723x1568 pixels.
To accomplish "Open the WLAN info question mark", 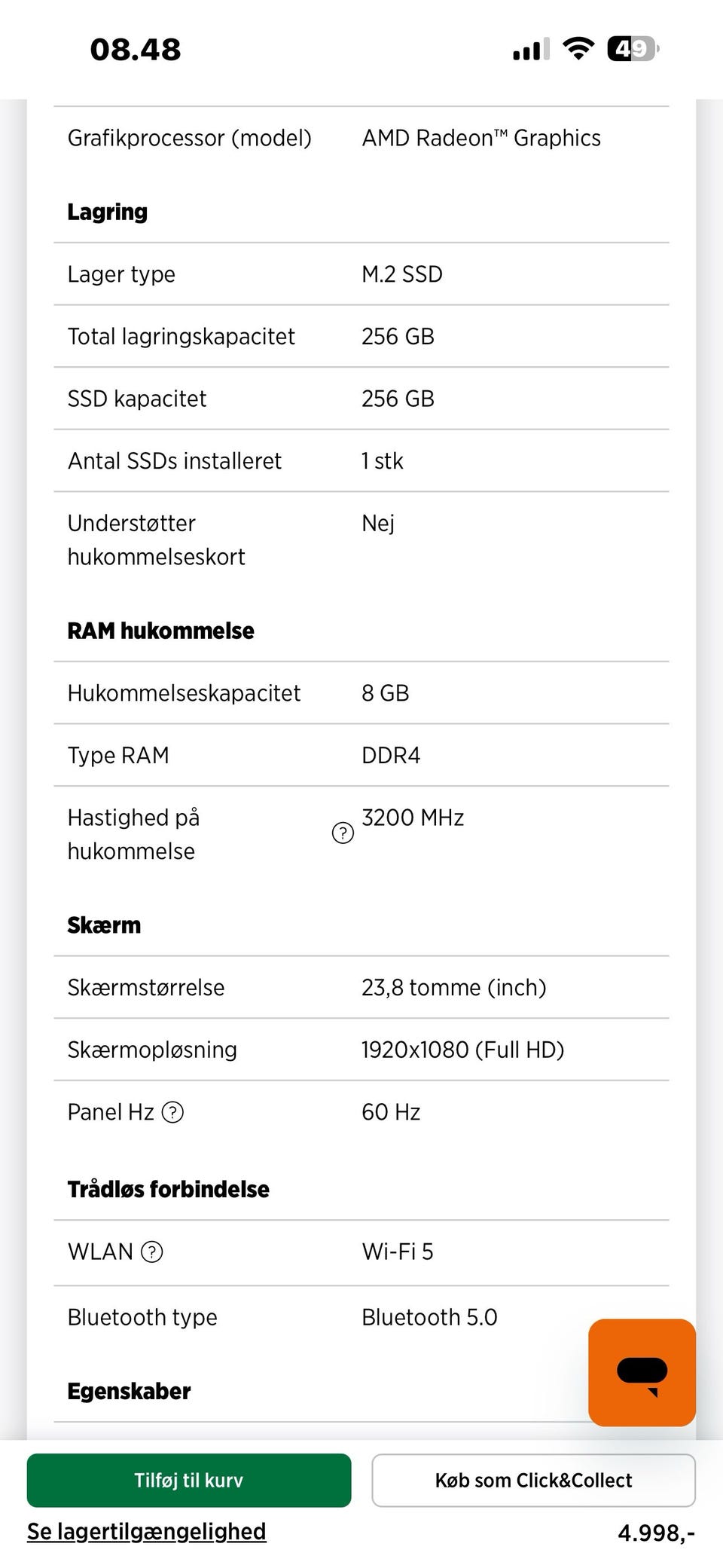I will pos(152,1252).
